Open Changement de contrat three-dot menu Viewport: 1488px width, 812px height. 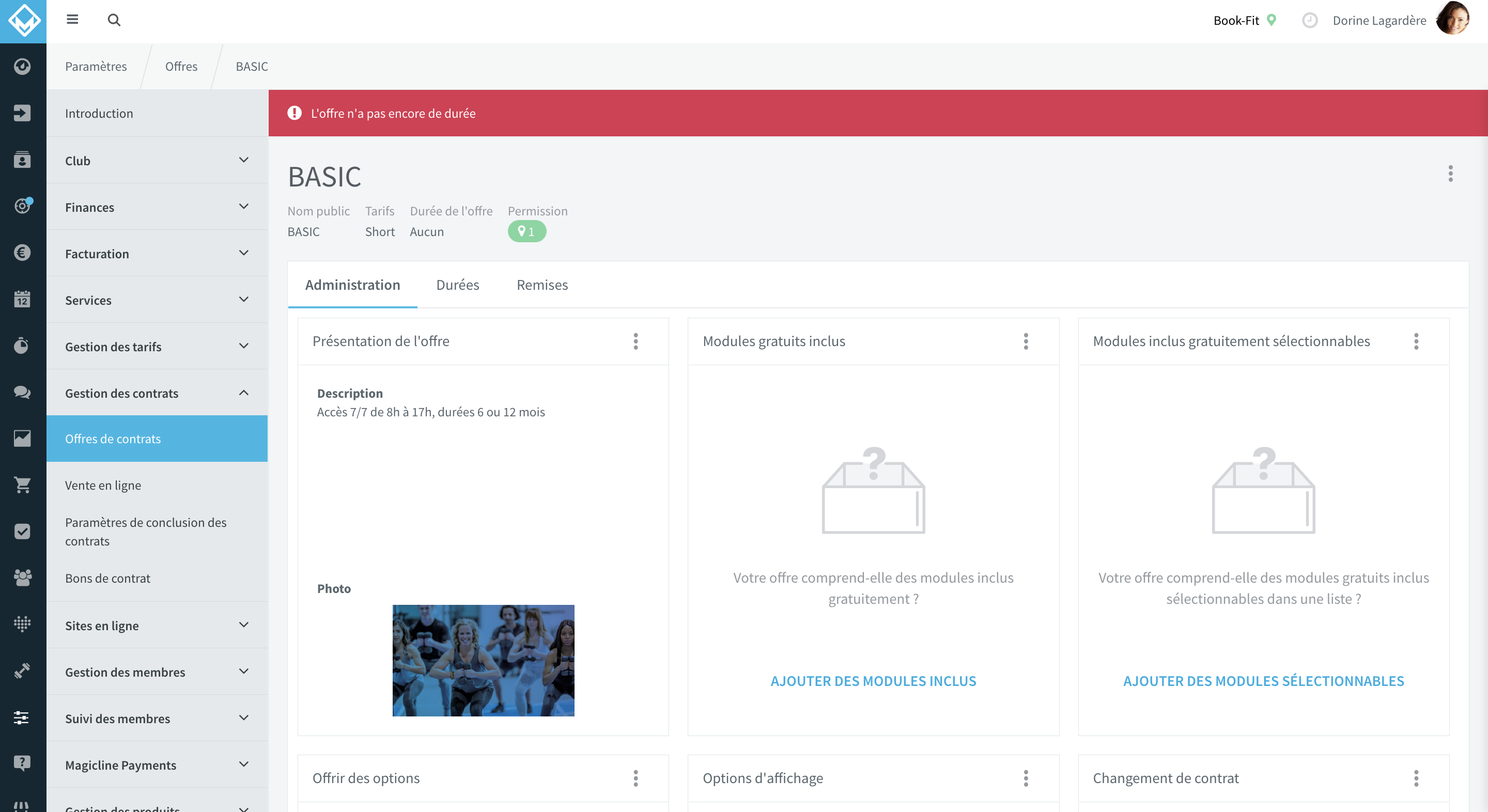(1416, 778)
